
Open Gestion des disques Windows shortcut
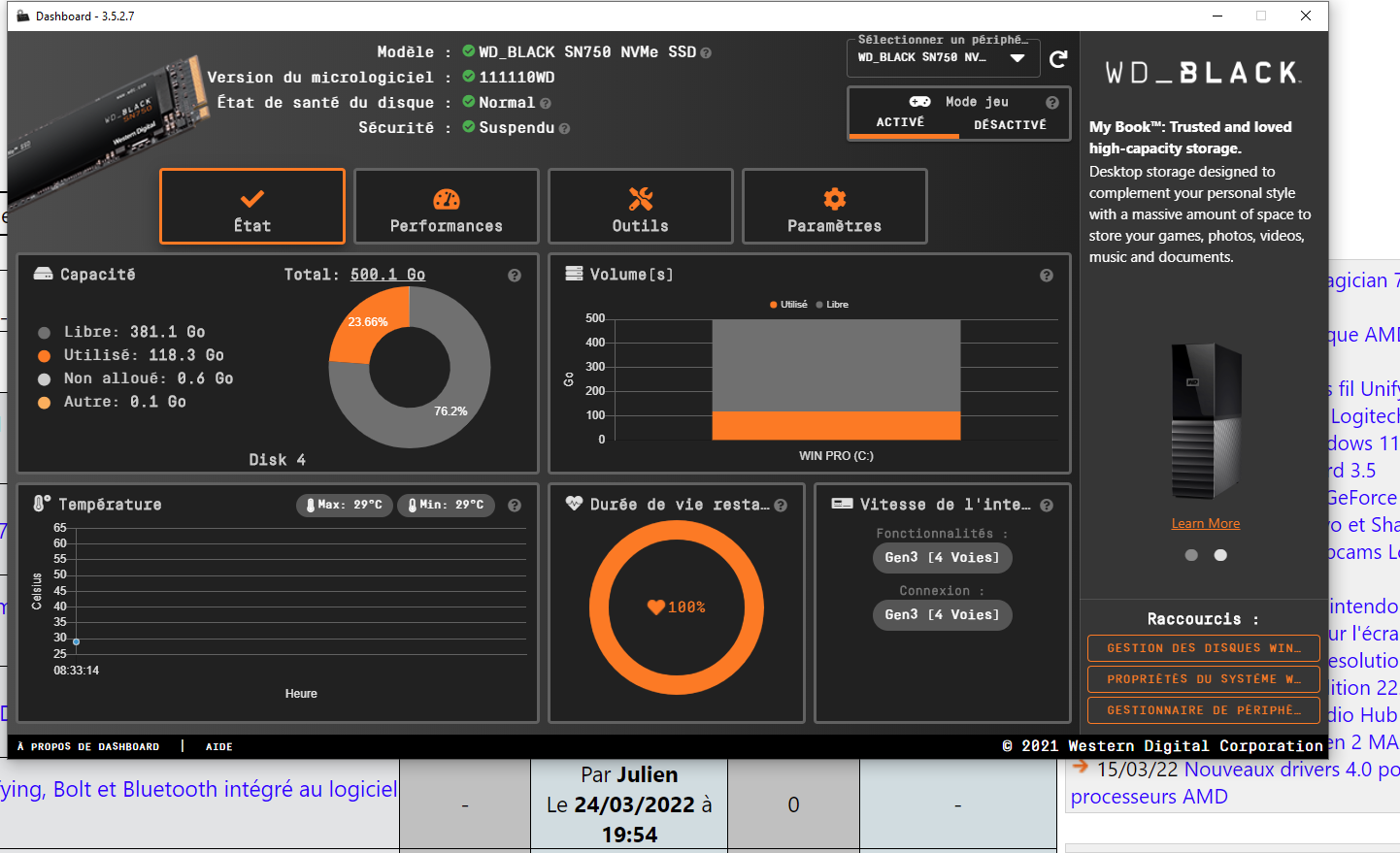(1204, 648)
